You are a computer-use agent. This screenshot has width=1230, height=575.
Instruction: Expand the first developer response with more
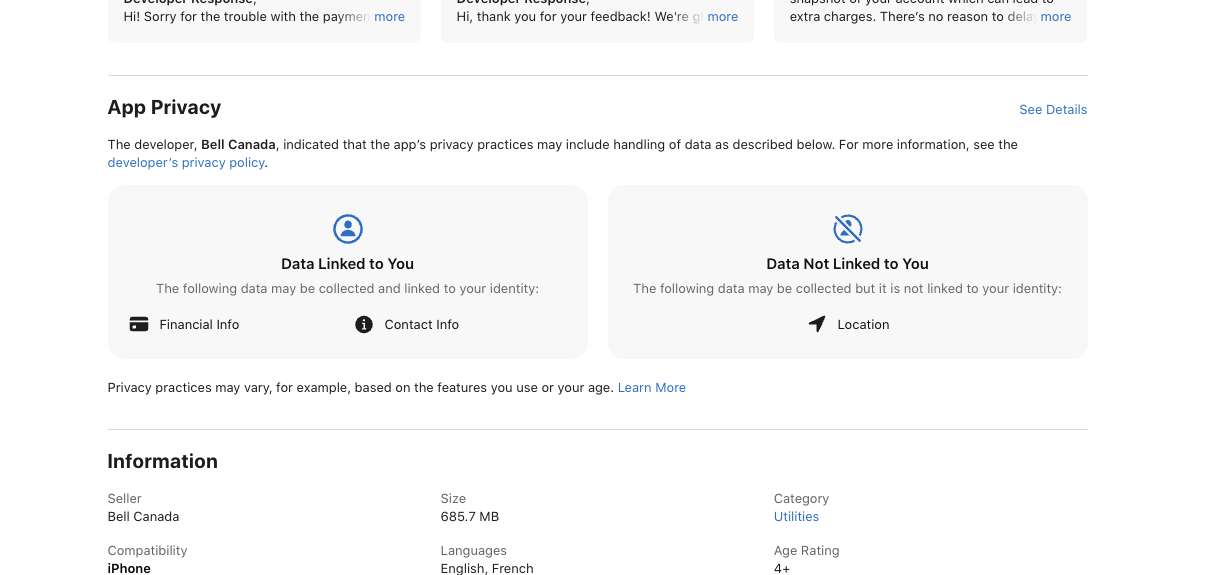[x=390, y=17]
